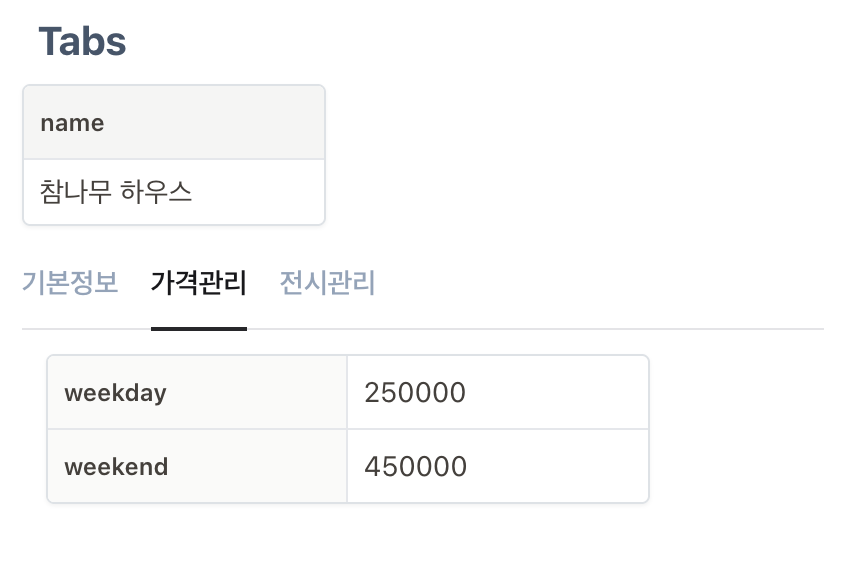Click the name table header row
846x580 pixels.
click(x=174, y=122)
